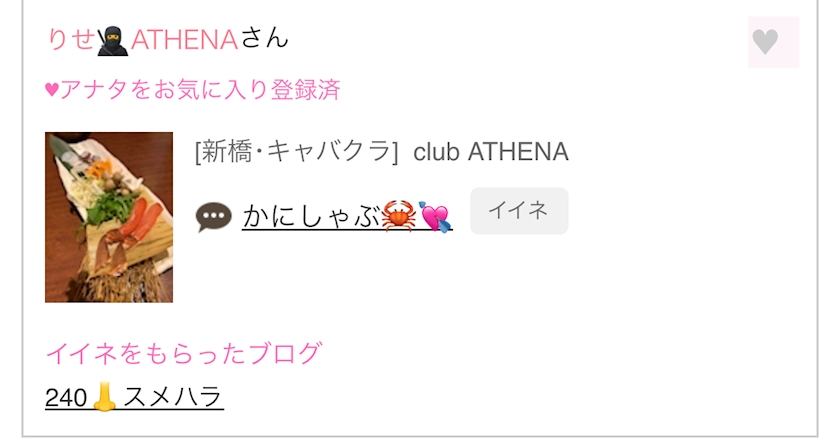Click the ninja emoji in the username
The height and width of the screenshot is (439, 840).
pyautogui.click(x=112, y=41)
